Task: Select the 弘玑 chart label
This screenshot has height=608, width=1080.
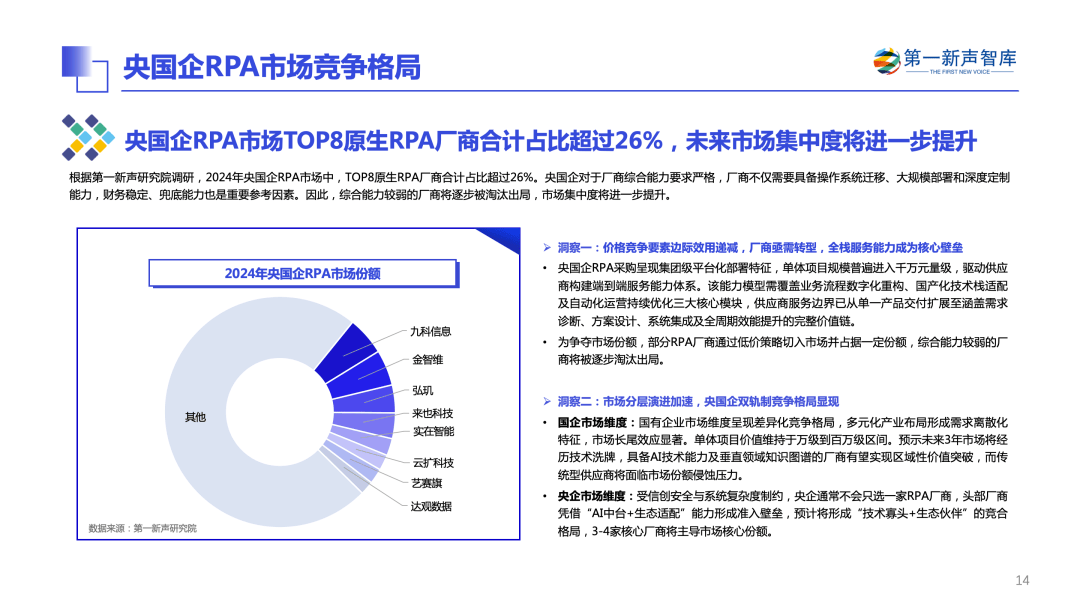Action: [x=422, y=389]
